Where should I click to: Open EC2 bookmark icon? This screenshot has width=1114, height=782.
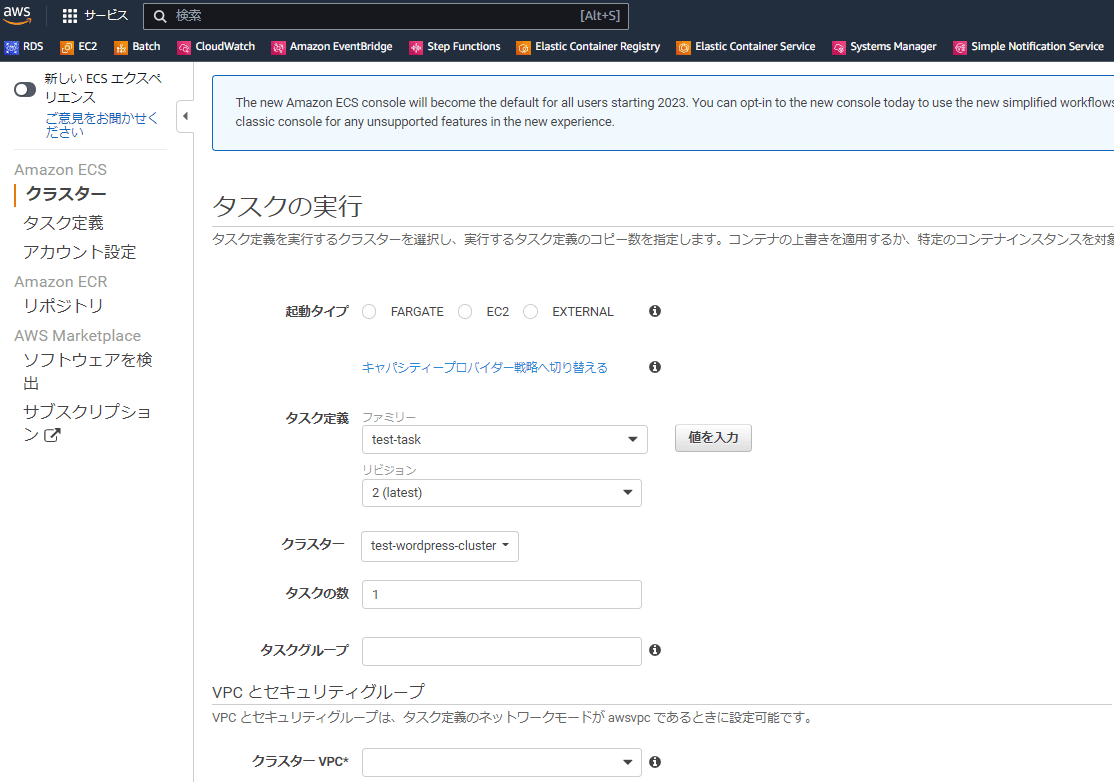click(x=67, y=47)
